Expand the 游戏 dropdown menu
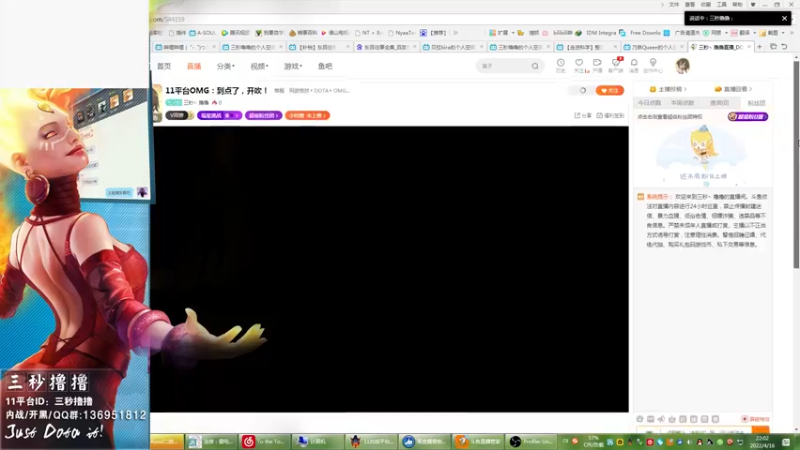The height and width of the screenshot is (450, 800). coord(293,66)
